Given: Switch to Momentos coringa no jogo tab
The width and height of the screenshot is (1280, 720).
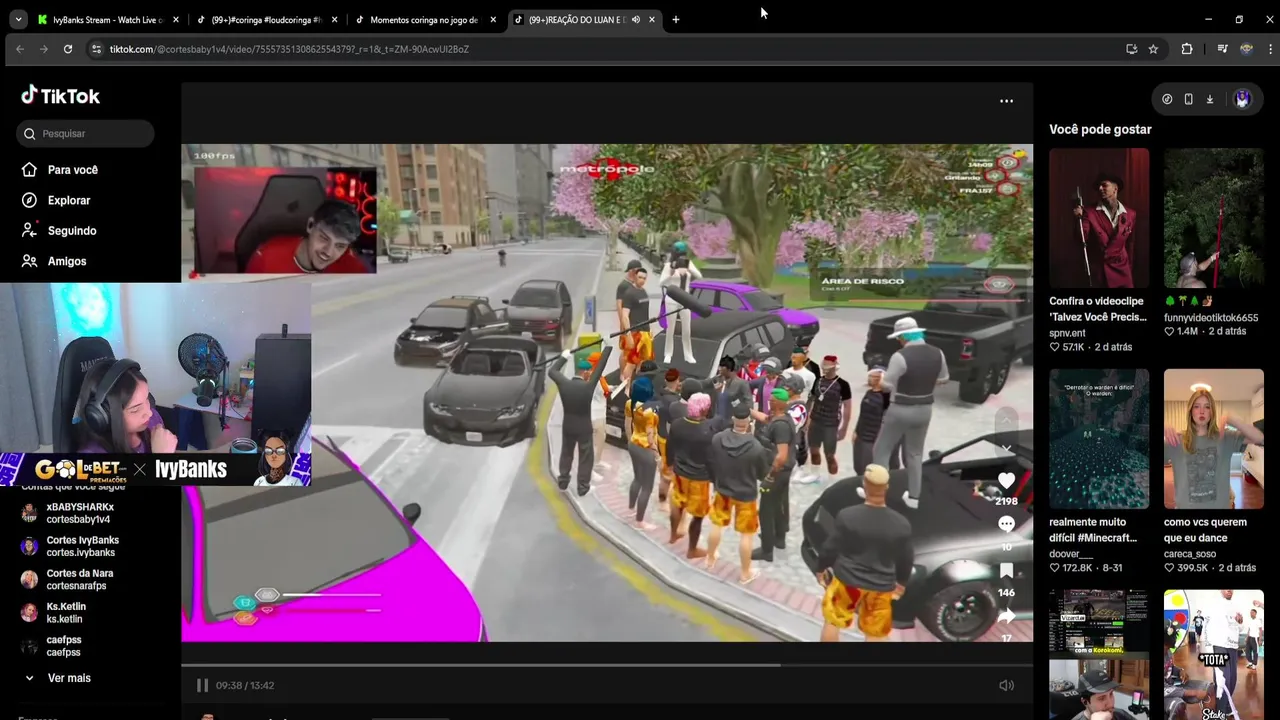Looking at the screenshot, I should (x=424, y=19).
